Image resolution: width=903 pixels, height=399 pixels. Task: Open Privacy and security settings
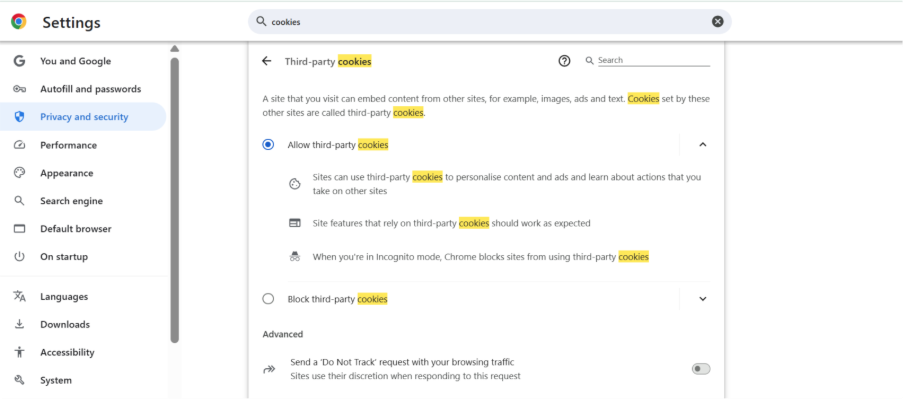point(83,117)
